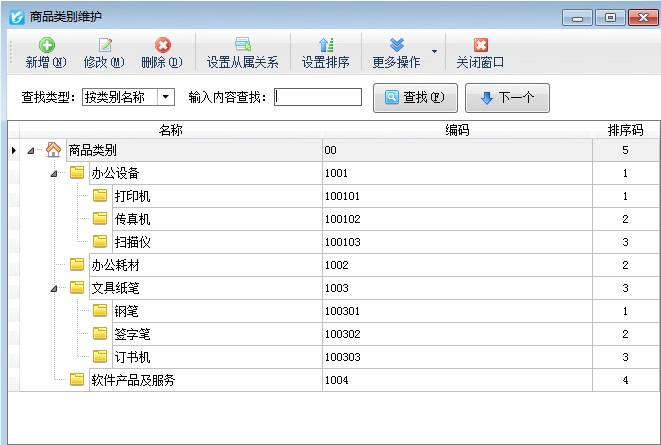The image size is (661, 445).
Task: Click the 名称 column header
Action: point(171,130)
